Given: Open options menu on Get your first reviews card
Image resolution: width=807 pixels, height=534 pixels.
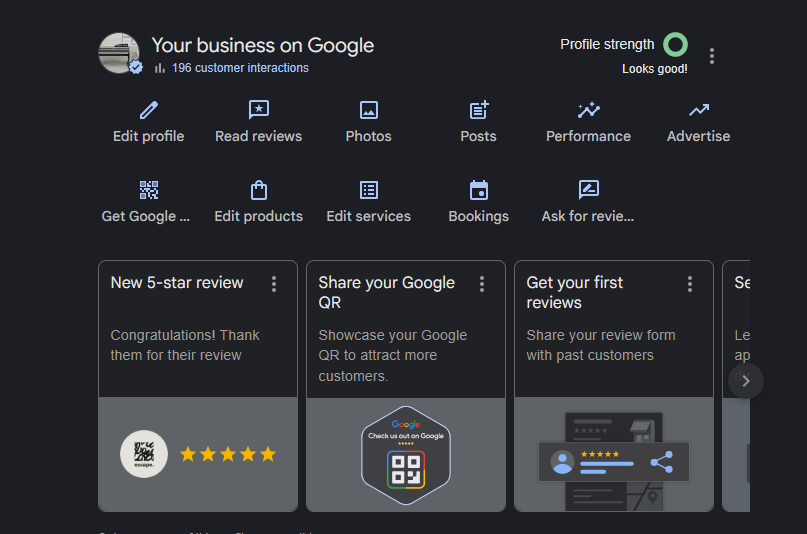Looking at the screenshot, I should click(690, 284).
